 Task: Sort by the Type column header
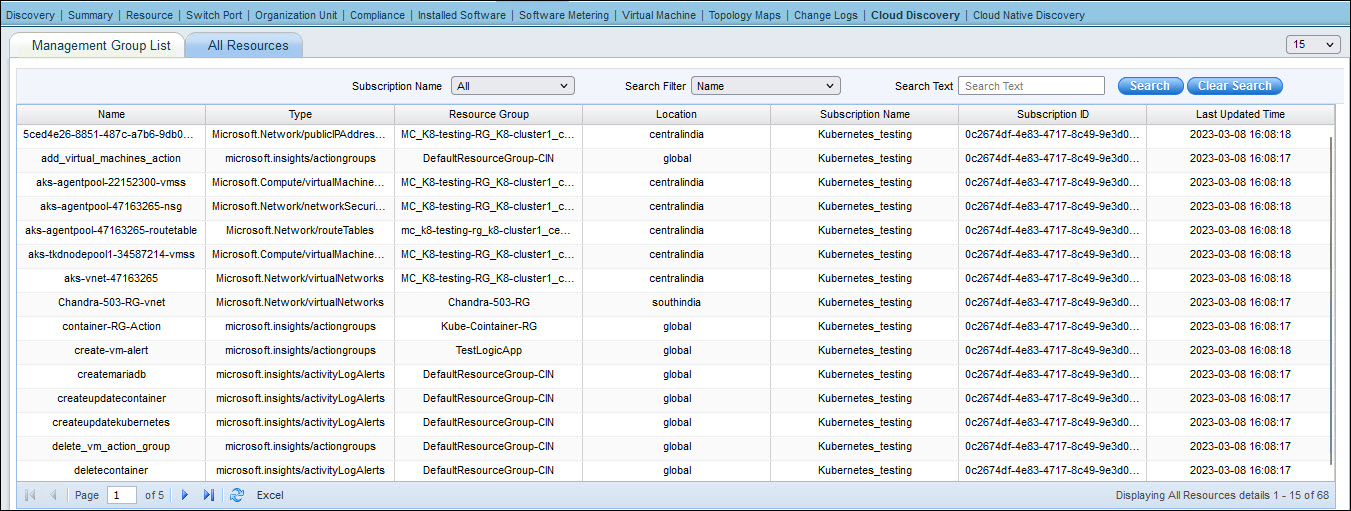tap(300, 114)
